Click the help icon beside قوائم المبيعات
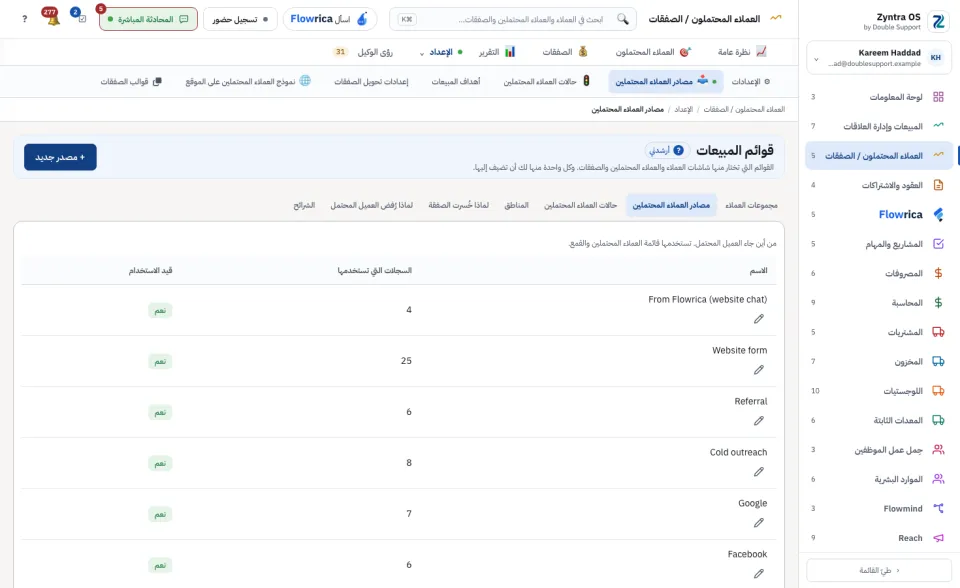The width and height of the screenshot is (960, 588). click(x=678, y=150)
